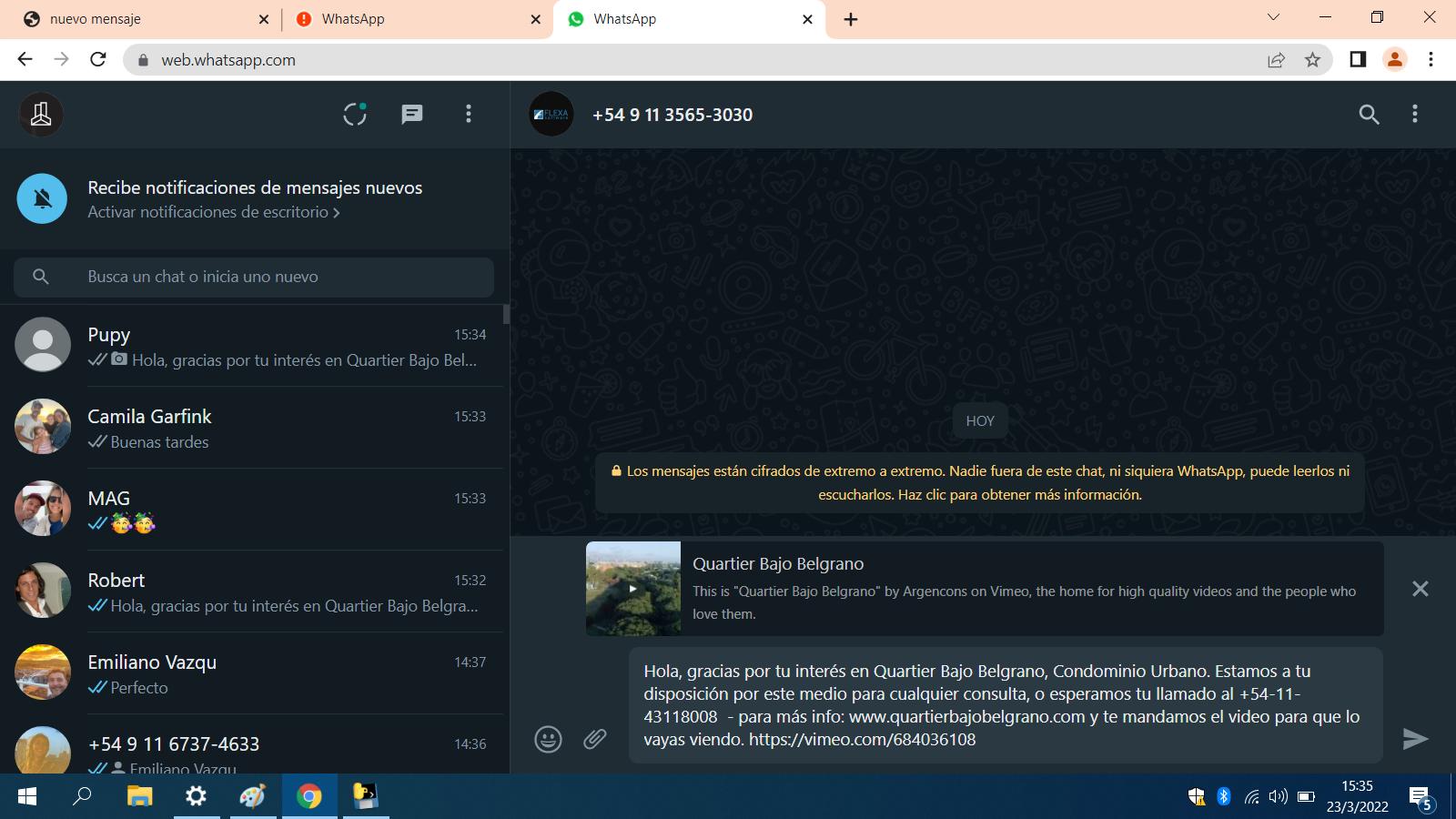
Task: Open contact profile picture of +54 9 11 3565-3030
Action: tap(551, 114)
